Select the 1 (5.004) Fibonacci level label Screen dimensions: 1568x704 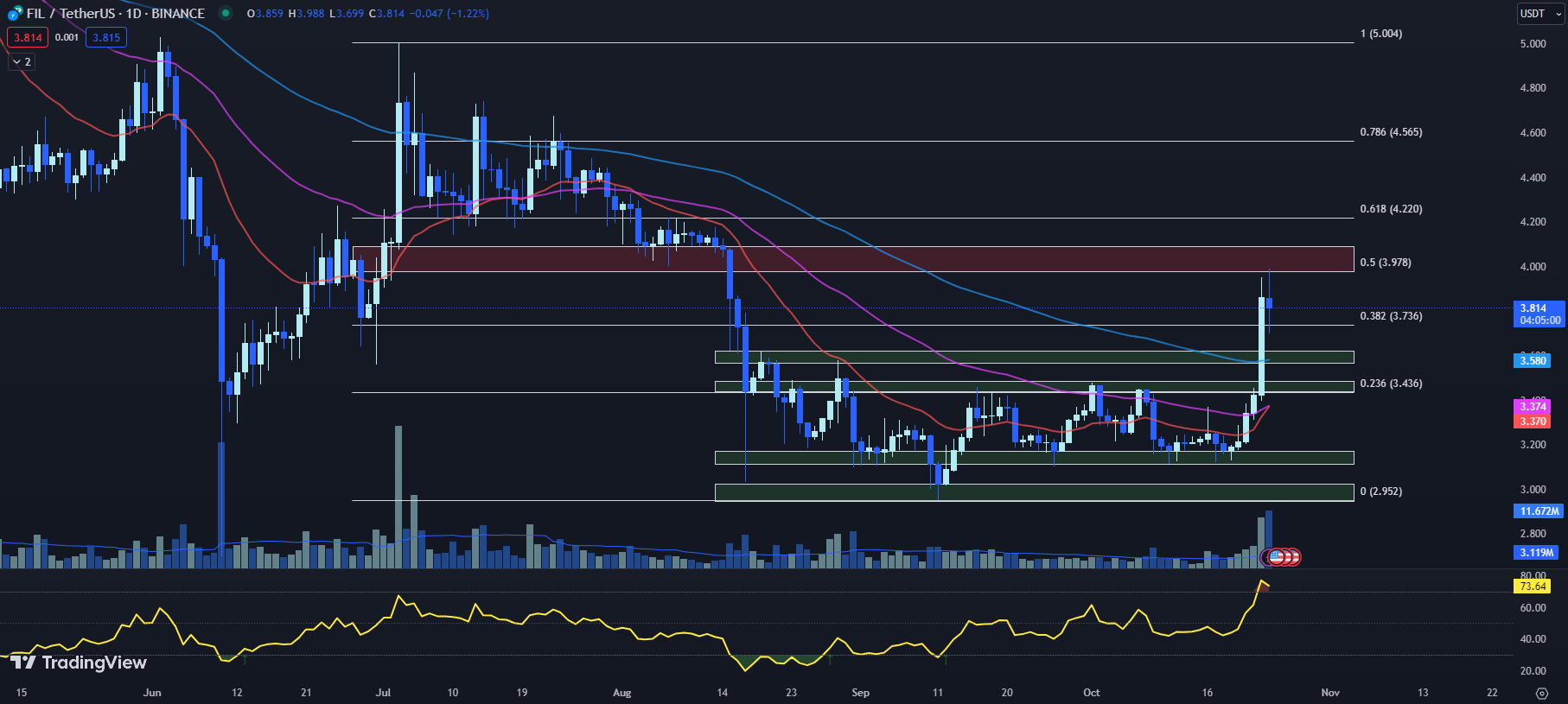tap(1380, 34)
